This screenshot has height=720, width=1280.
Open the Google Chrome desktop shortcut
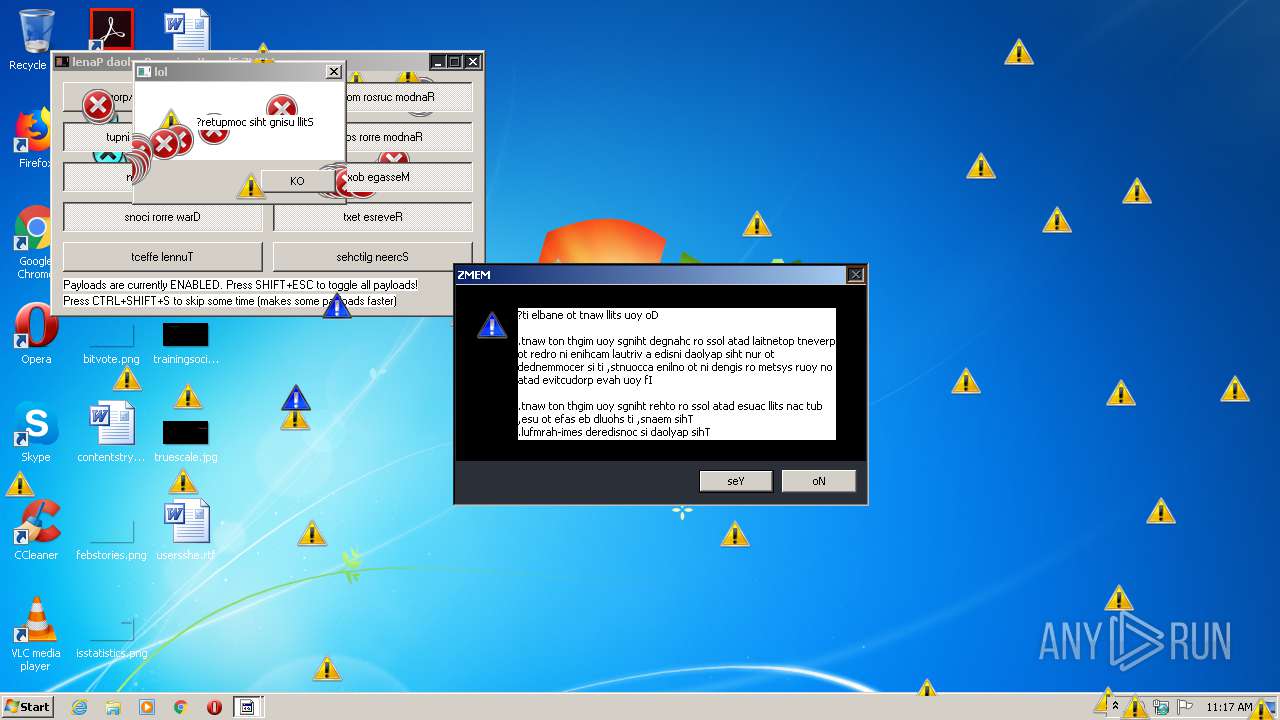[35, 243]
